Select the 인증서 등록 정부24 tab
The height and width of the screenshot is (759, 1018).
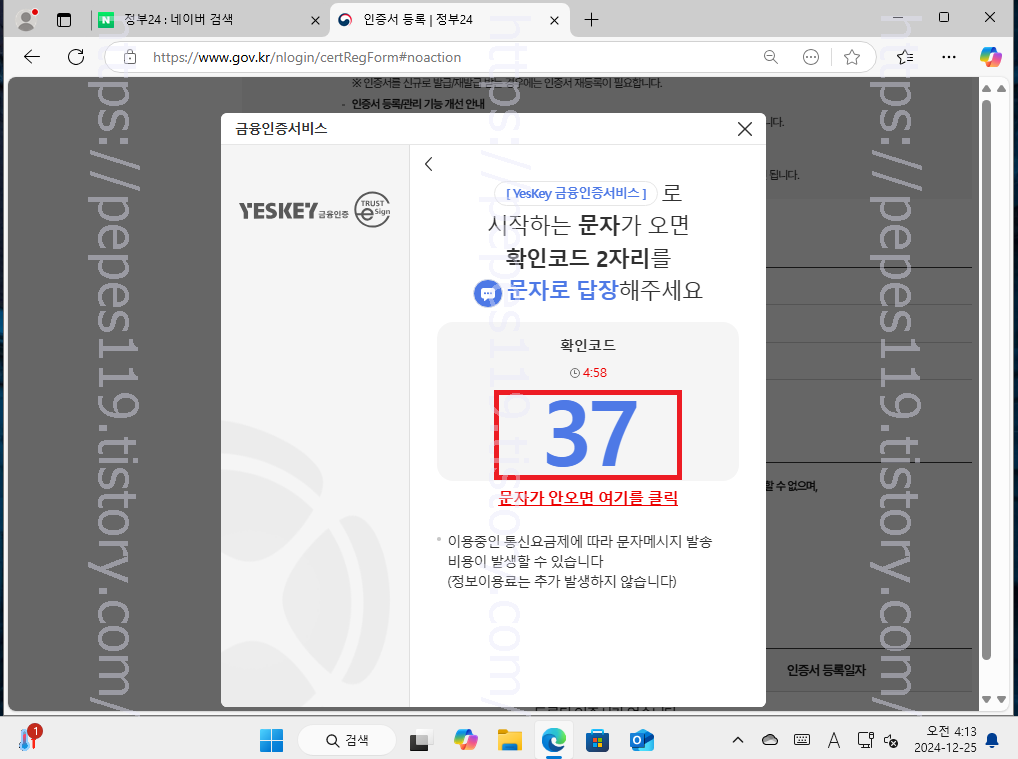point(449,19)
